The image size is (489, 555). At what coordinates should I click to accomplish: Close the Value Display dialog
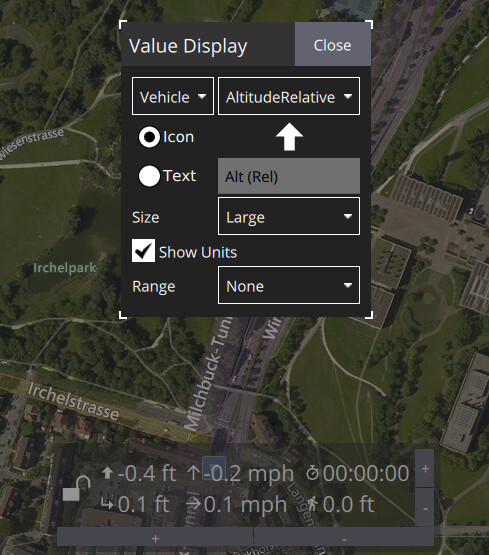click(333, 44)
